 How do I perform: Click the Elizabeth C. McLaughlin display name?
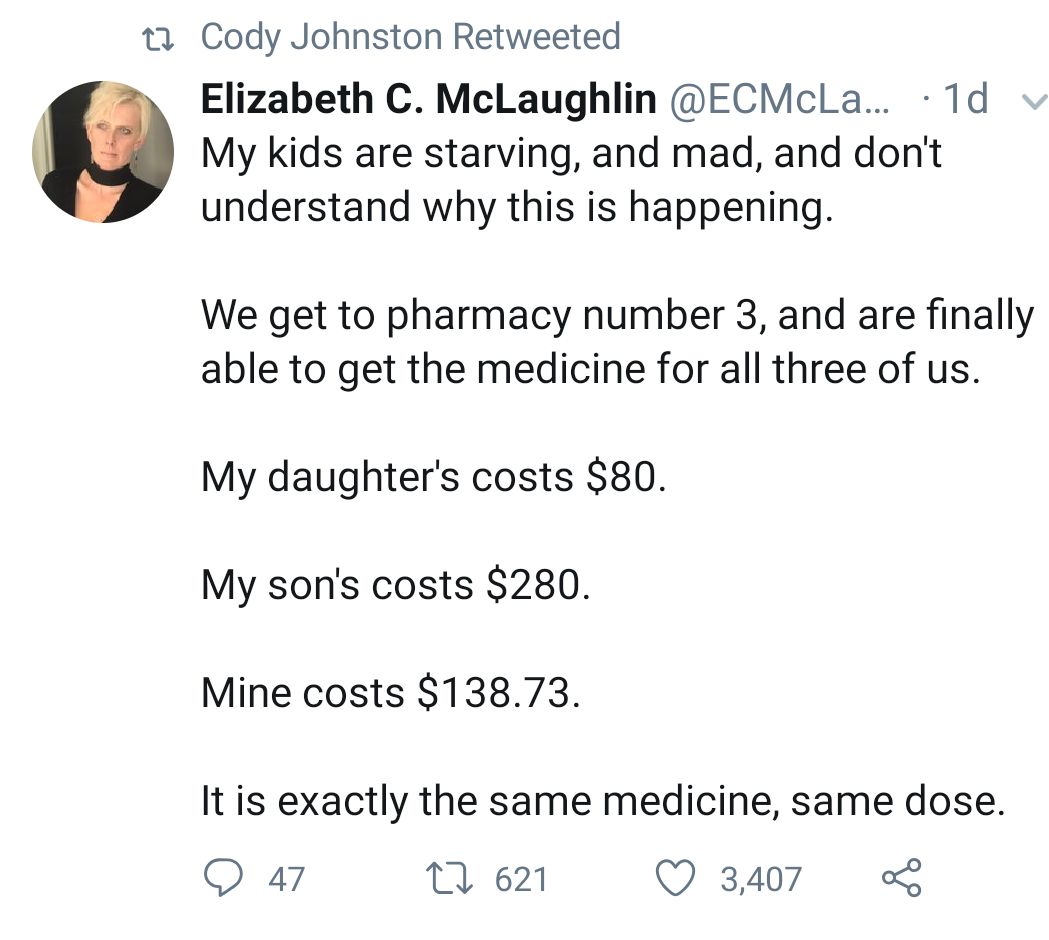429,99
